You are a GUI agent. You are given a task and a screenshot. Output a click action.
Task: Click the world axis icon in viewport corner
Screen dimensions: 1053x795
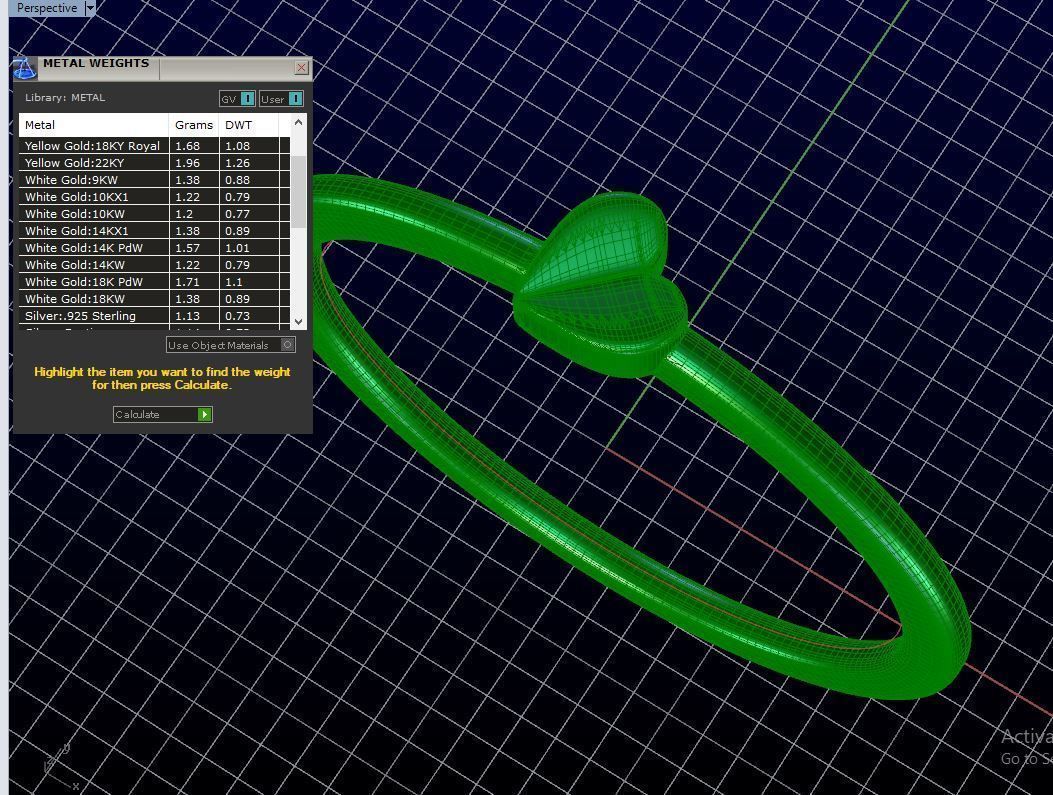[61, 767]
